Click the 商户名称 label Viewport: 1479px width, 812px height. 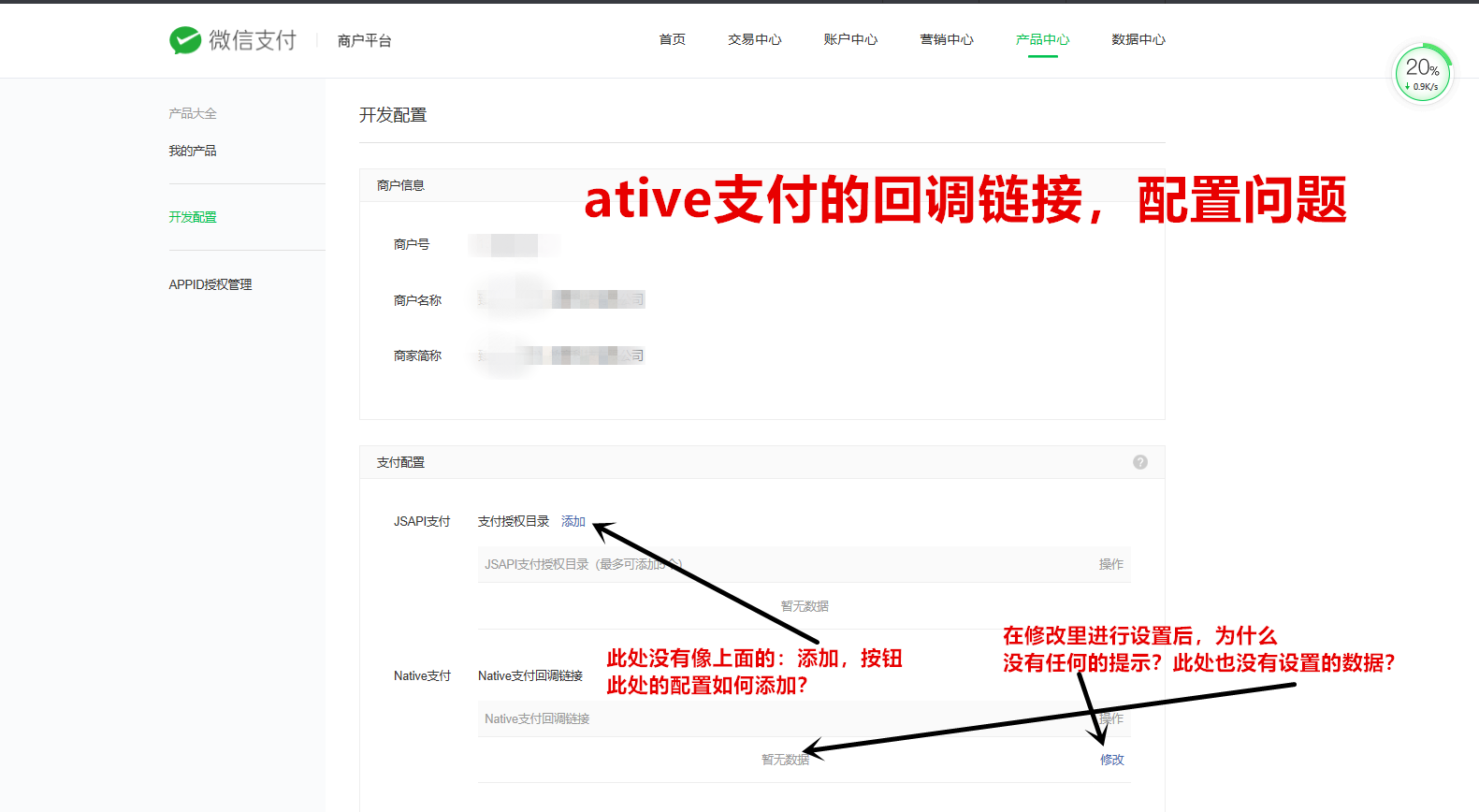tap(417, 300)
